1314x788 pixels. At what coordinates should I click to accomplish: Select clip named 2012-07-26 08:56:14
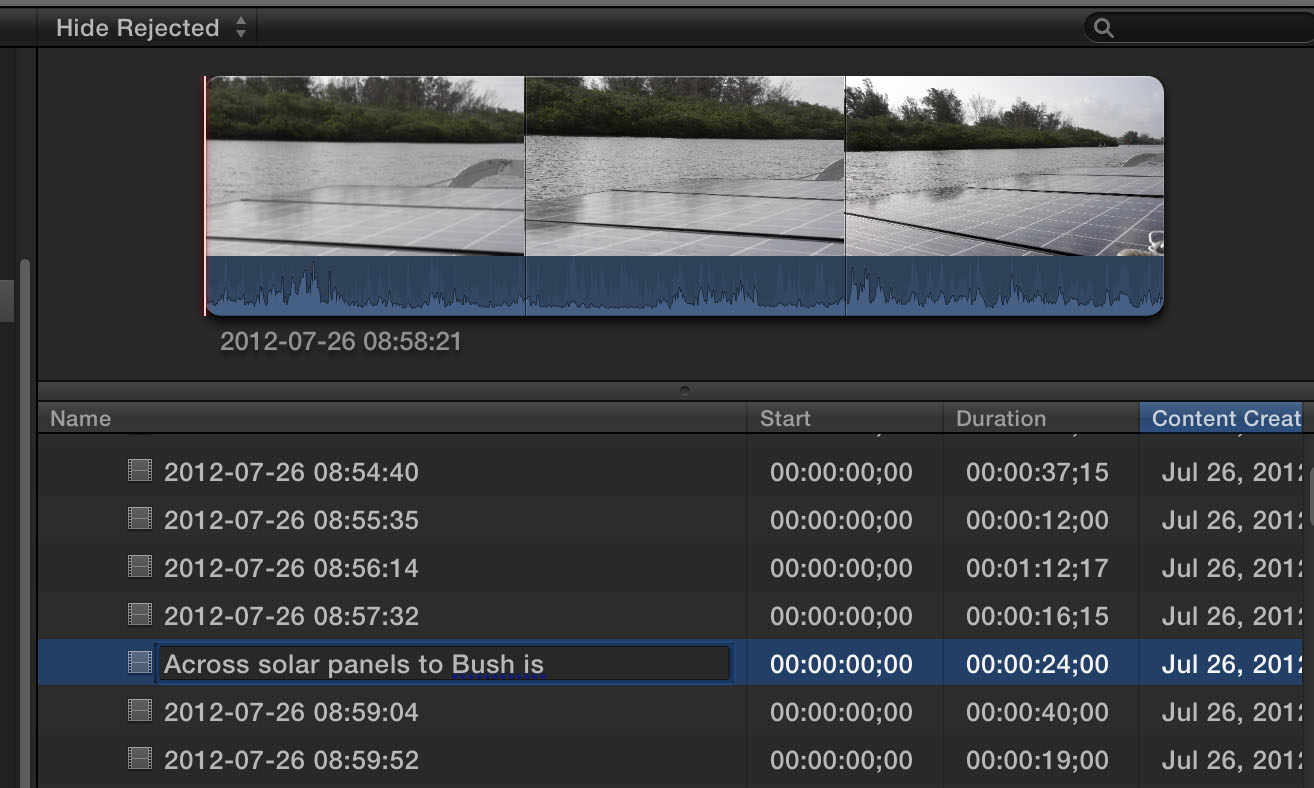pos(291,568)
